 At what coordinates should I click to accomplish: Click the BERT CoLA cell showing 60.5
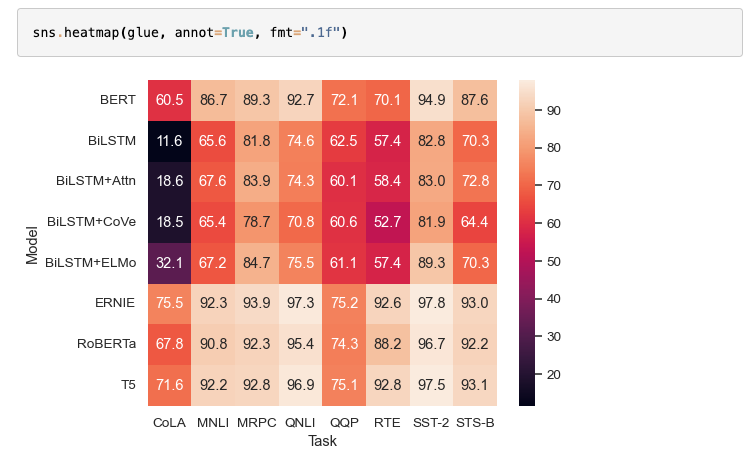point(169,100)
